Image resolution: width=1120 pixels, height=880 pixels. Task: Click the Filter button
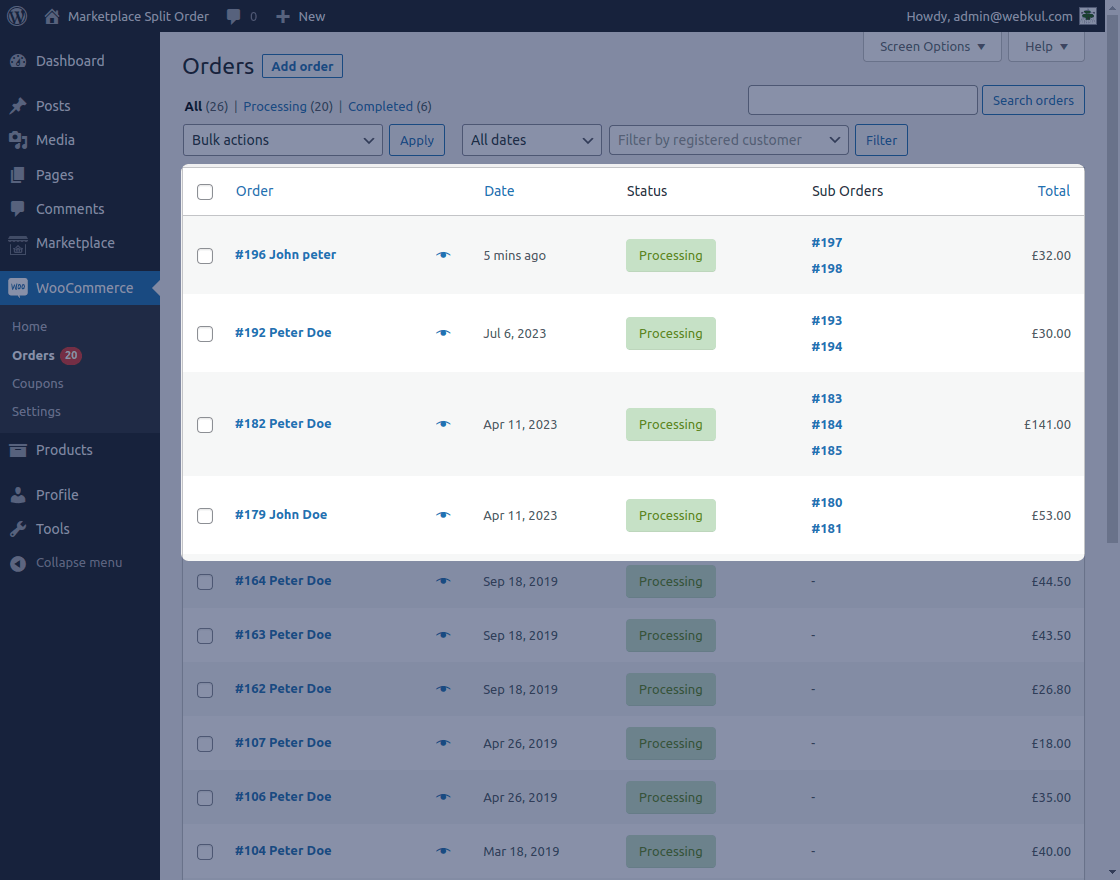[881, 140]
